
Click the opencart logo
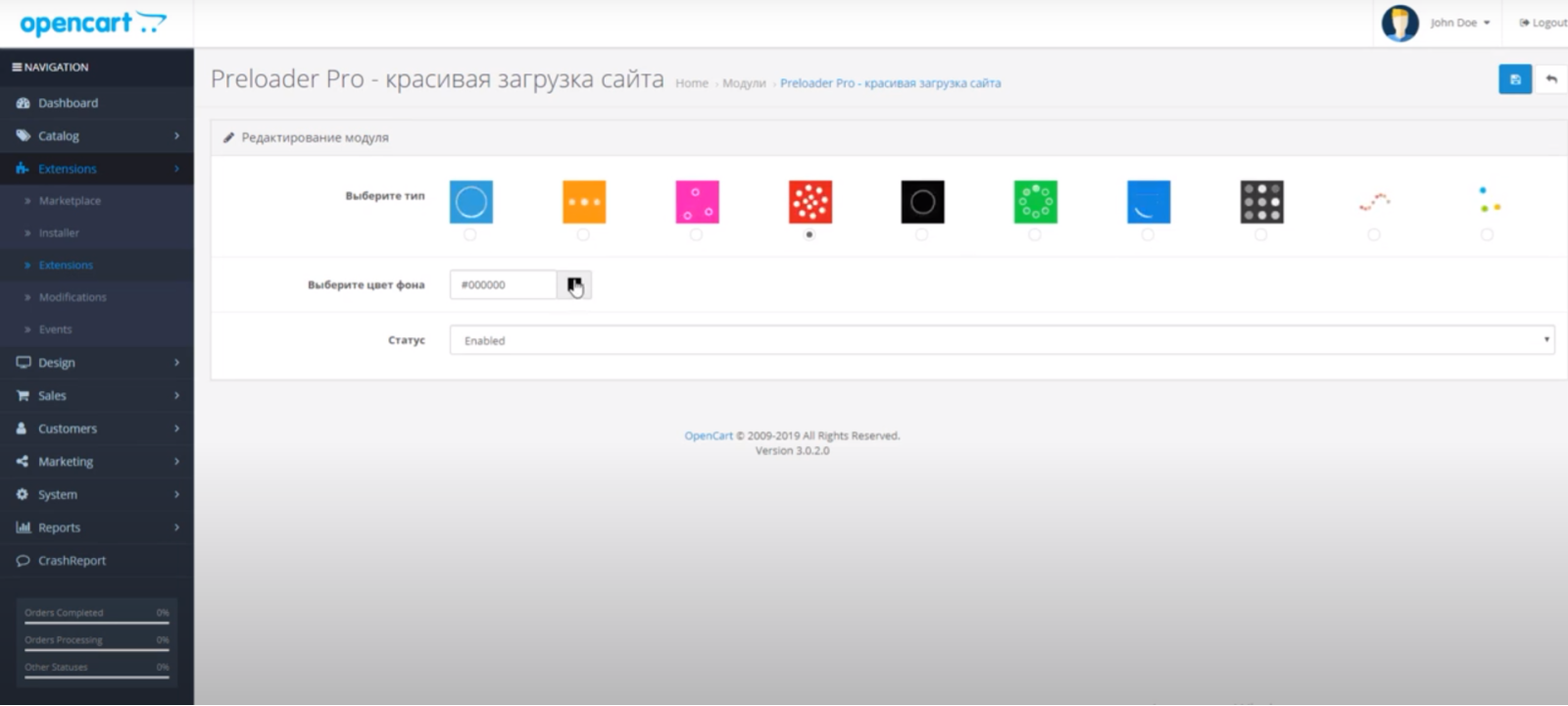(x=93, y=24)
